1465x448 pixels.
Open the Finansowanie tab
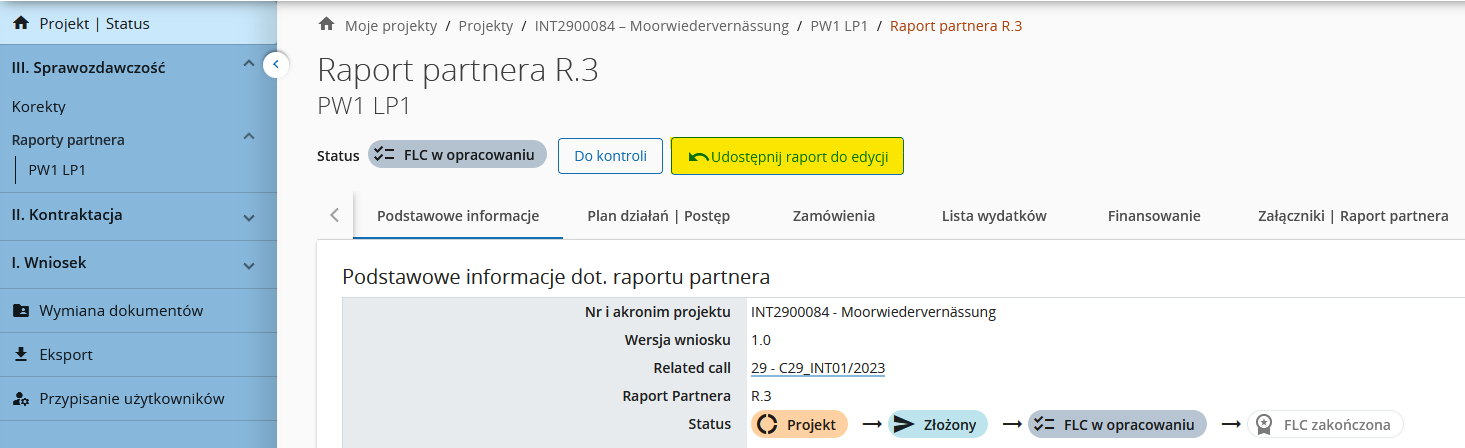1153,216
